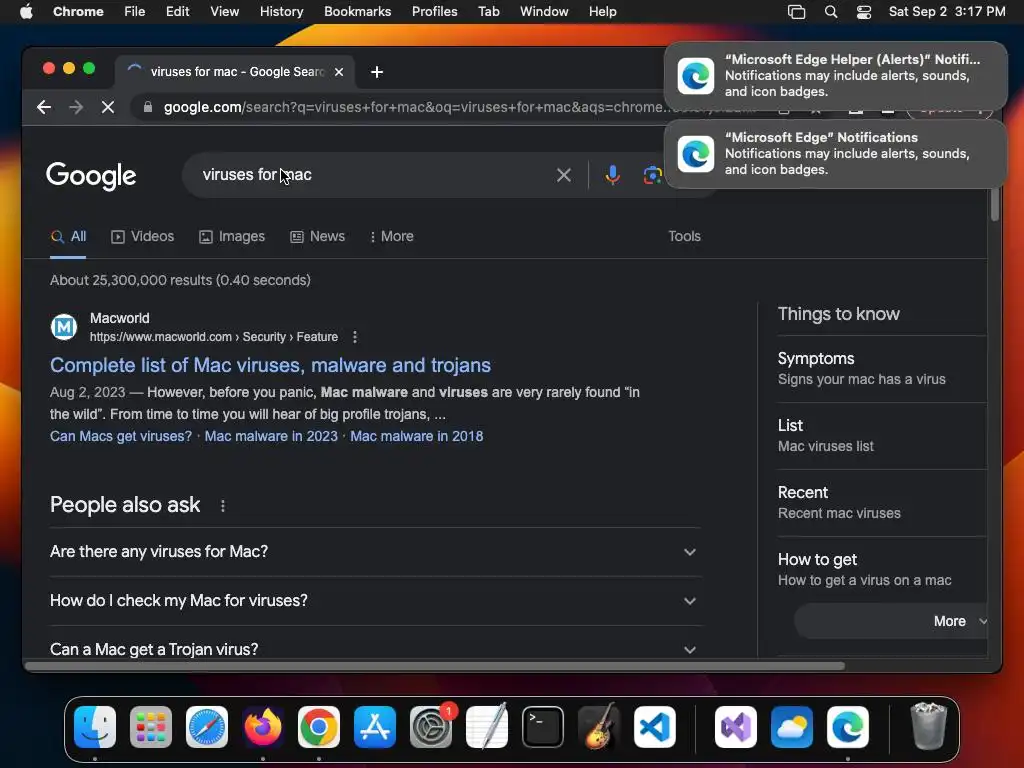Launch Safari from the Dock
The height and width of the screenshot is (768, 1024).
point(207,726)
